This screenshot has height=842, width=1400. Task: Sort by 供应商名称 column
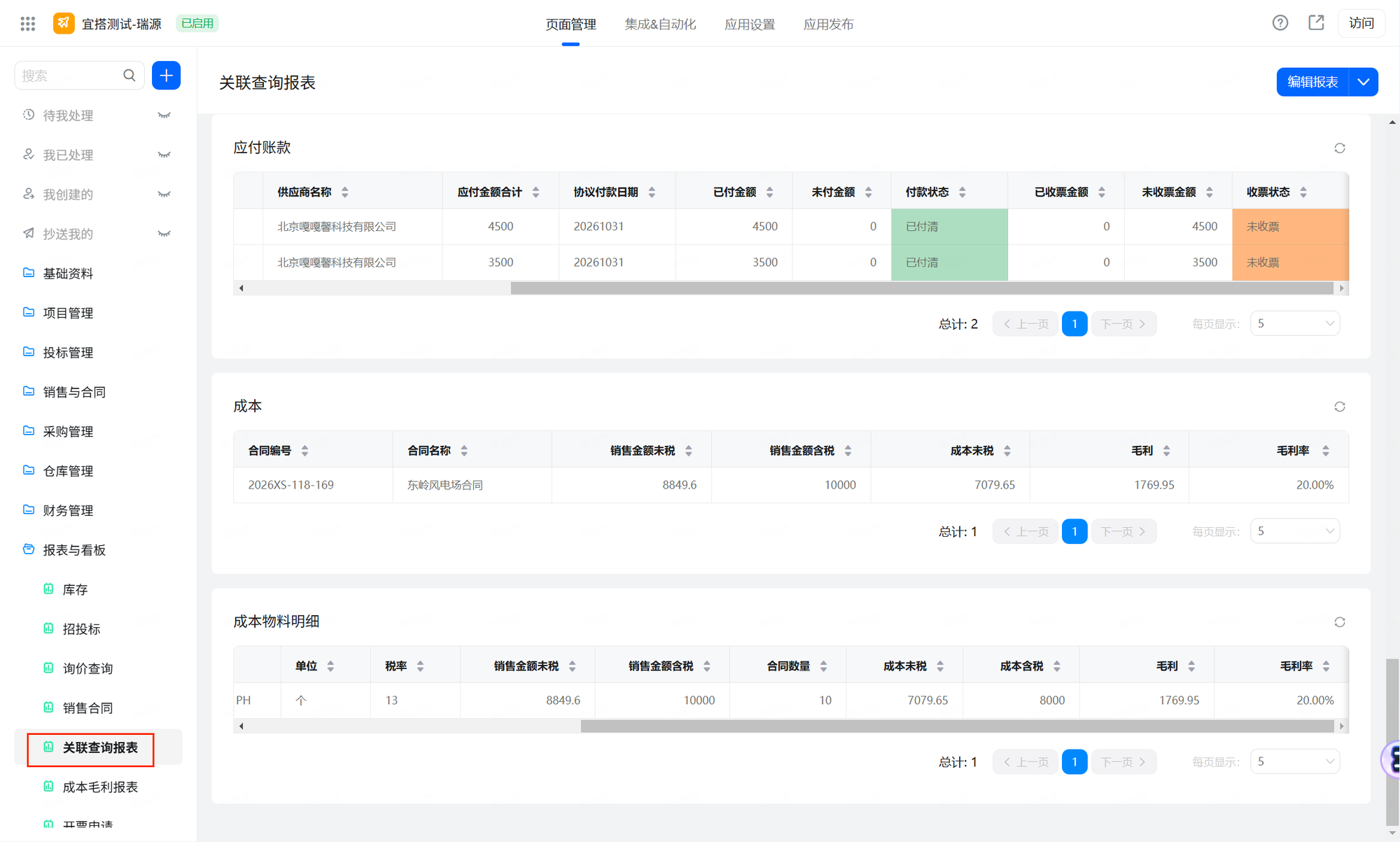pos(345,192)
